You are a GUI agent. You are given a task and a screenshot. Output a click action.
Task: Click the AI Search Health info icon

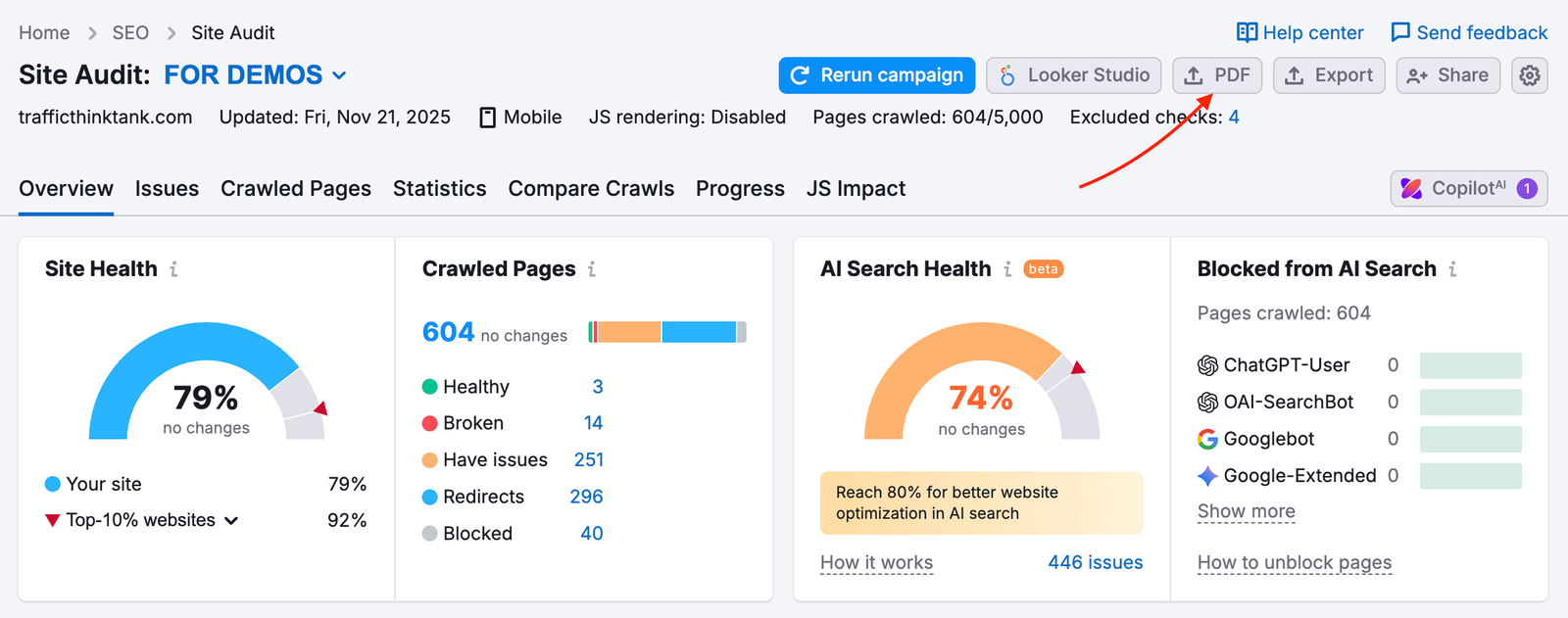pos(1007,268)
